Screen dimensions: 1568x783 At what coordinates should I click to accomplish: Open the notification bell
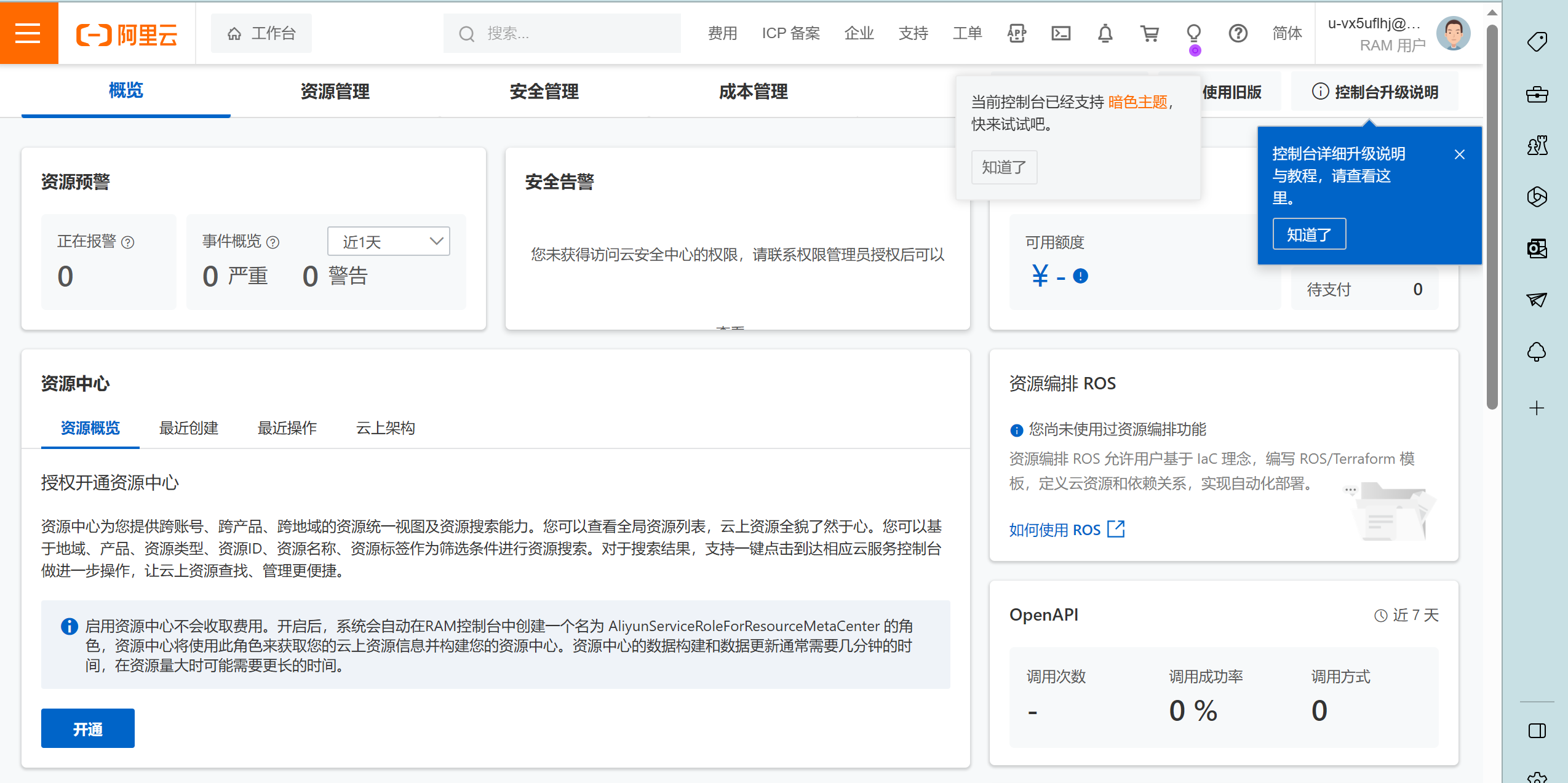coord(1105,33)
